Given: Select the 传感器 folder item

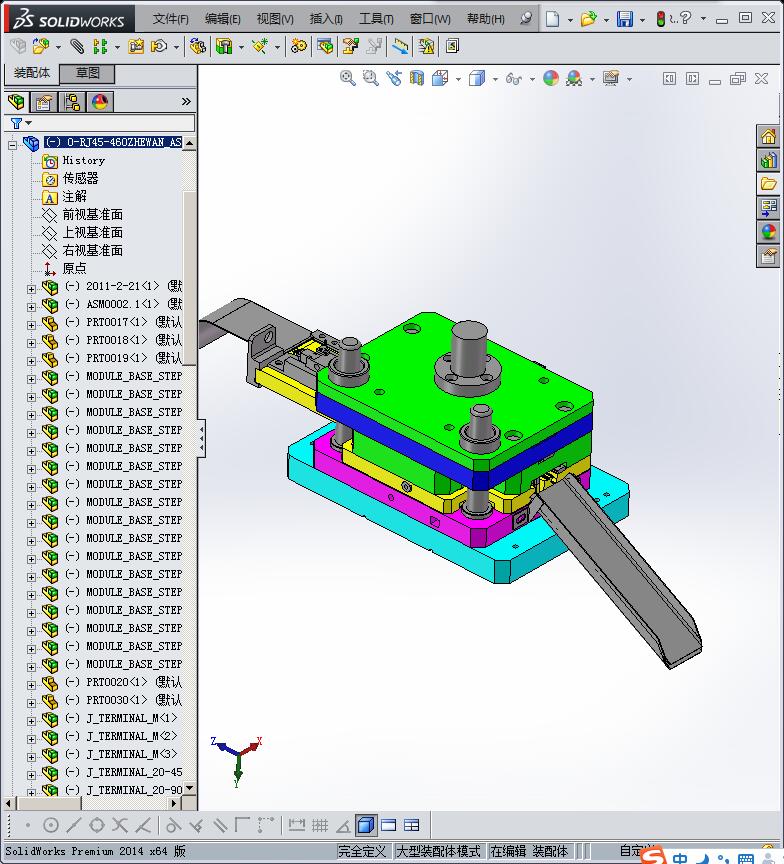Looking at the screenshot, I should (x=80, y=178).
